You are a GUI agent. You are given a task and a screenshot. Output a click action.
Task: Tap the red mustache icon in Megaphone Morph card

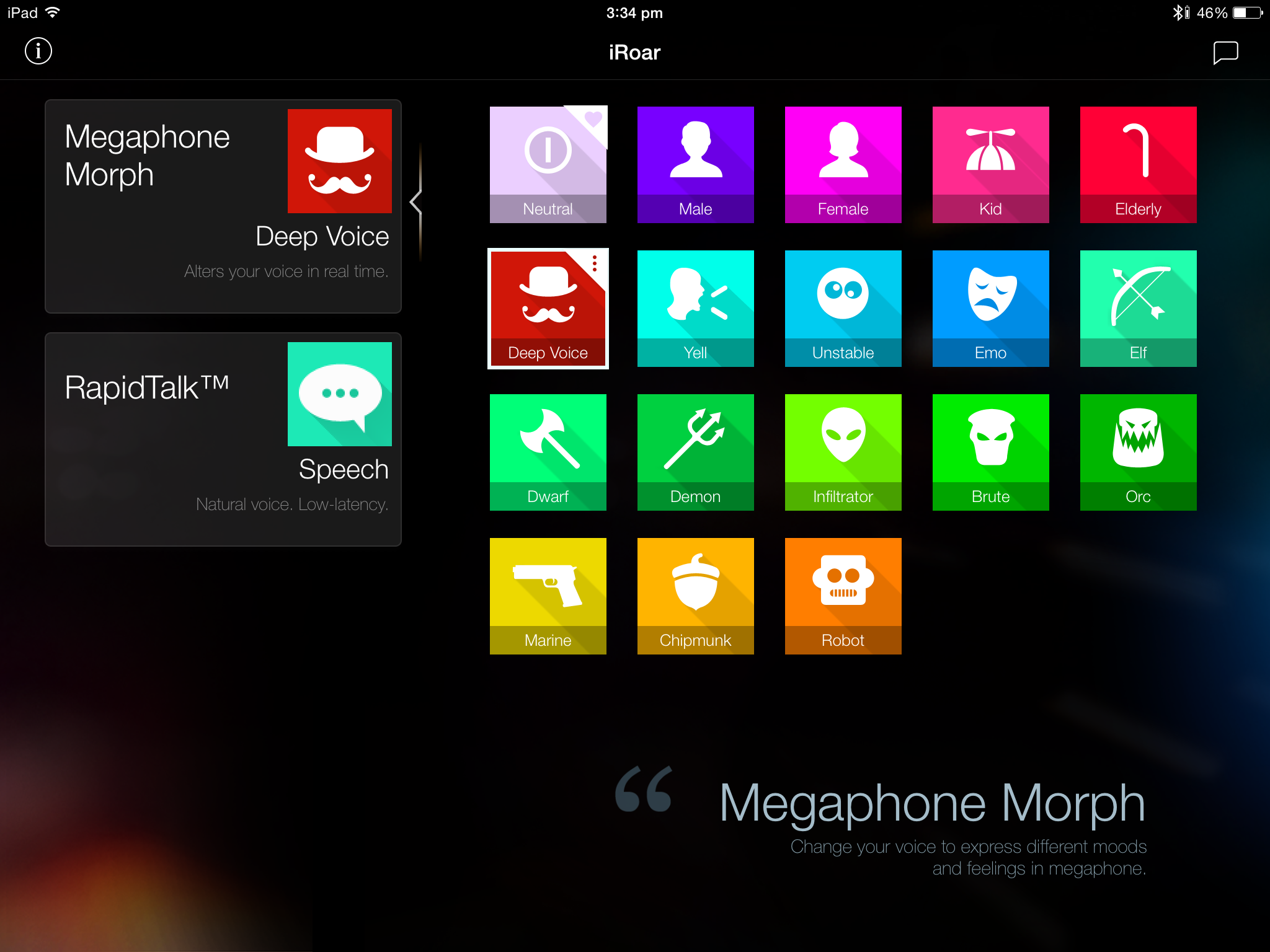(340, 161)
